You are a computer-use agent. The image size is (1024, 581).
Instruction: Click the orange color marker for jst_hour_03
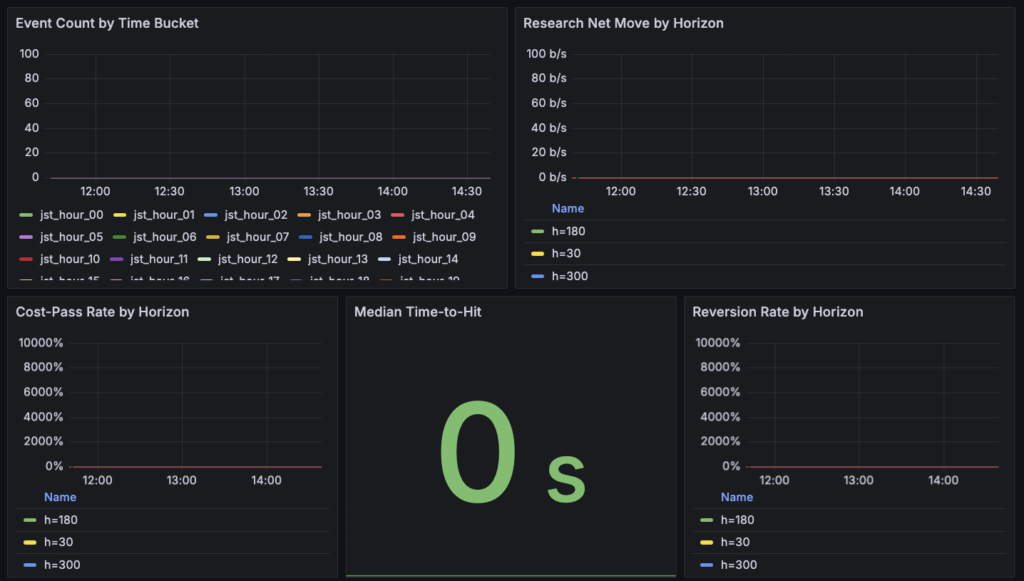pyautogui.click(x=305, y=215)
